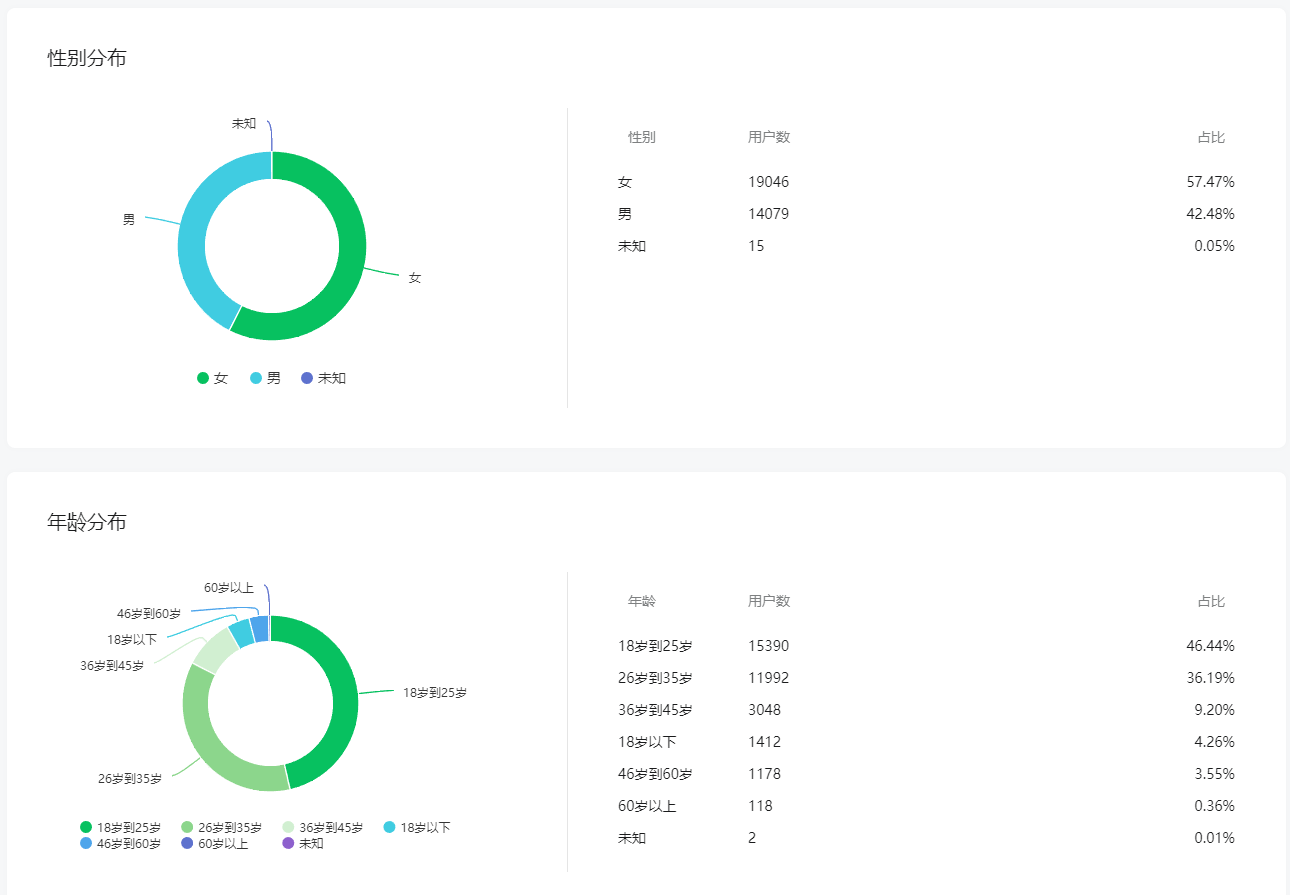The width and height of the screenshot is (1290, 895).
Task: Click the 男 callout label beside gender donut
Action: point(129,219)
